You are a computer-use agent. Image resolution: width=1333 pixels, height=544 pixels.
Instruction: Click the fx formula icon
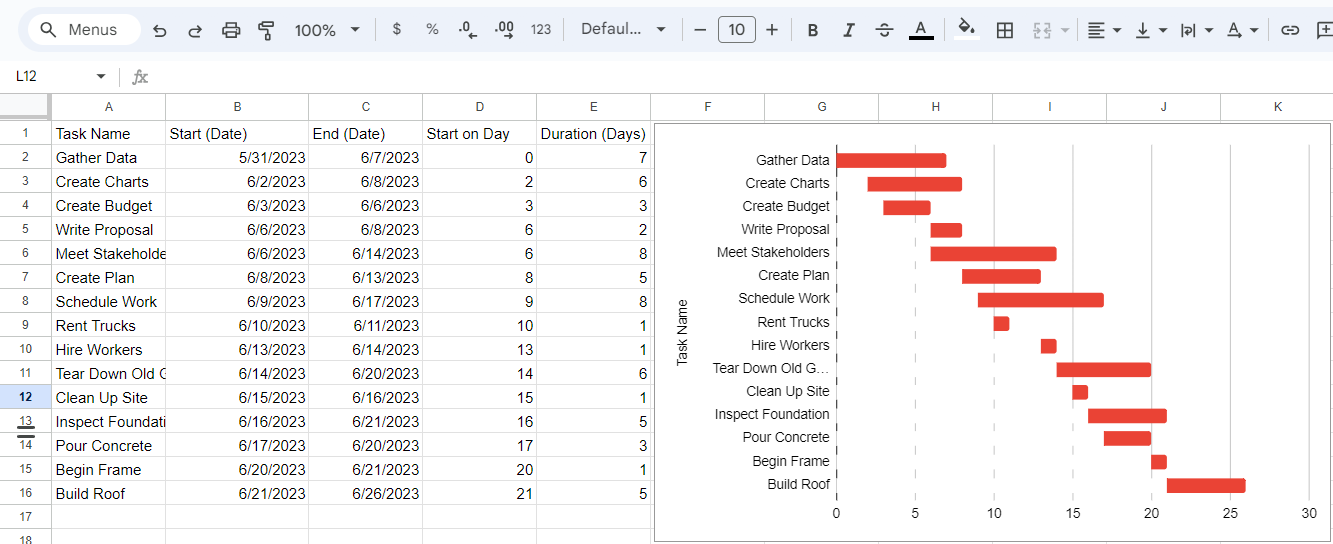(140, 77)
